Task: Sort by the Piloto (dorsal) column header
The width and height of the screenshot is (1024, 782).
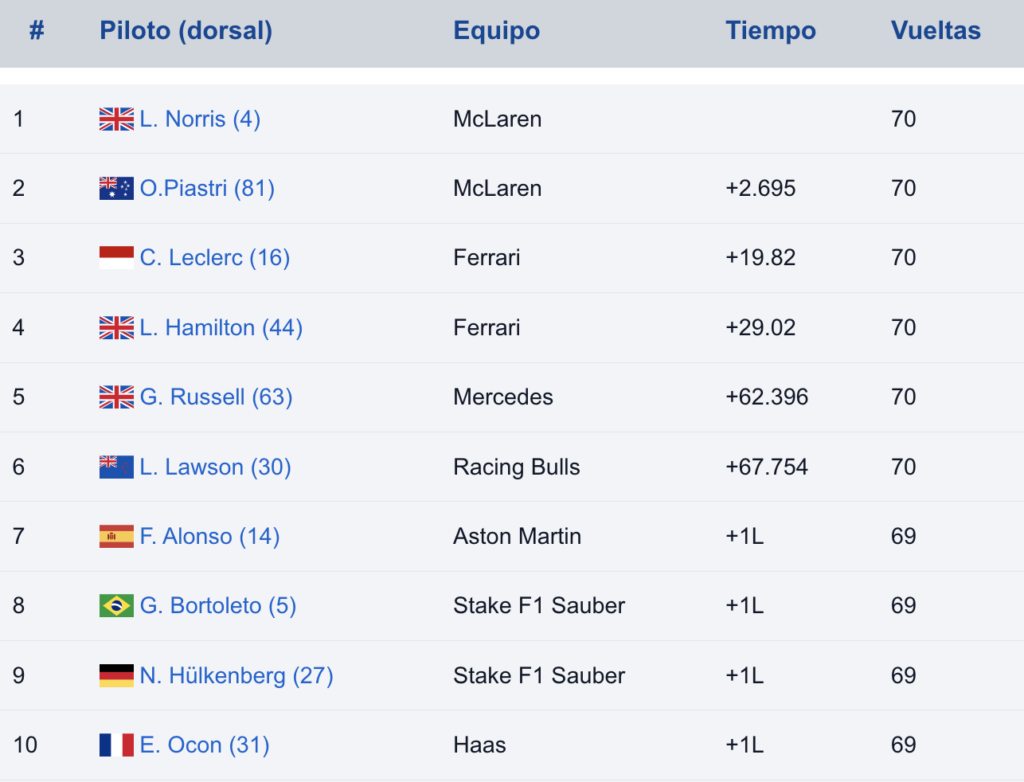Action: (x=186, y=31)
